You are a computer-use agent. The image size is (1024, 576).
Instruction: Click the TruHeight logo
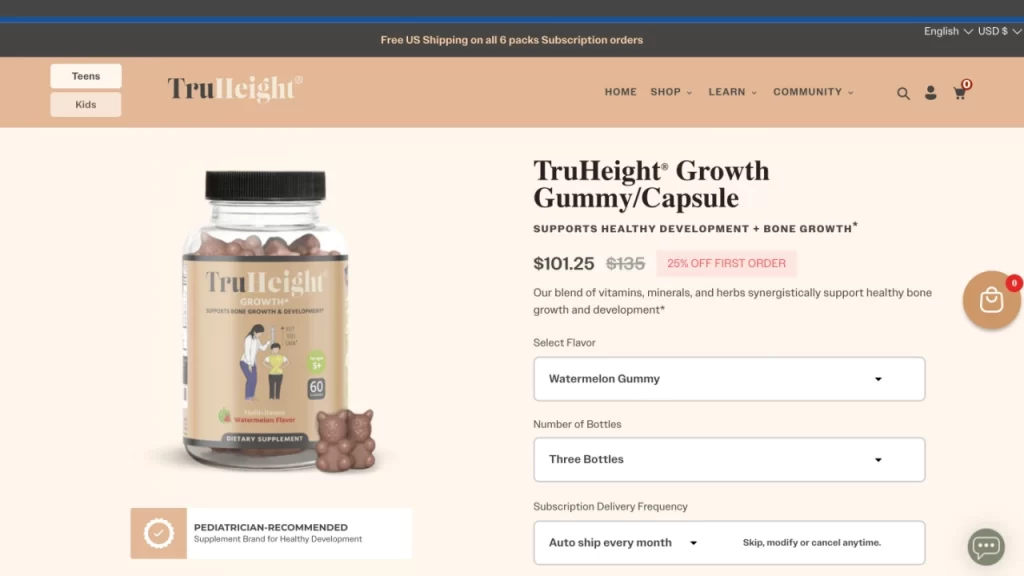pos(234,89)
